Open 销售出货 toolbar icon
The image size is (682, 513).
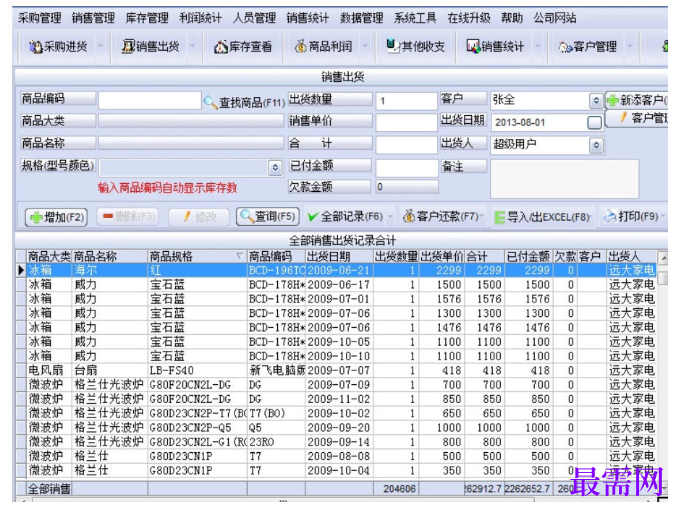point(128,46)
